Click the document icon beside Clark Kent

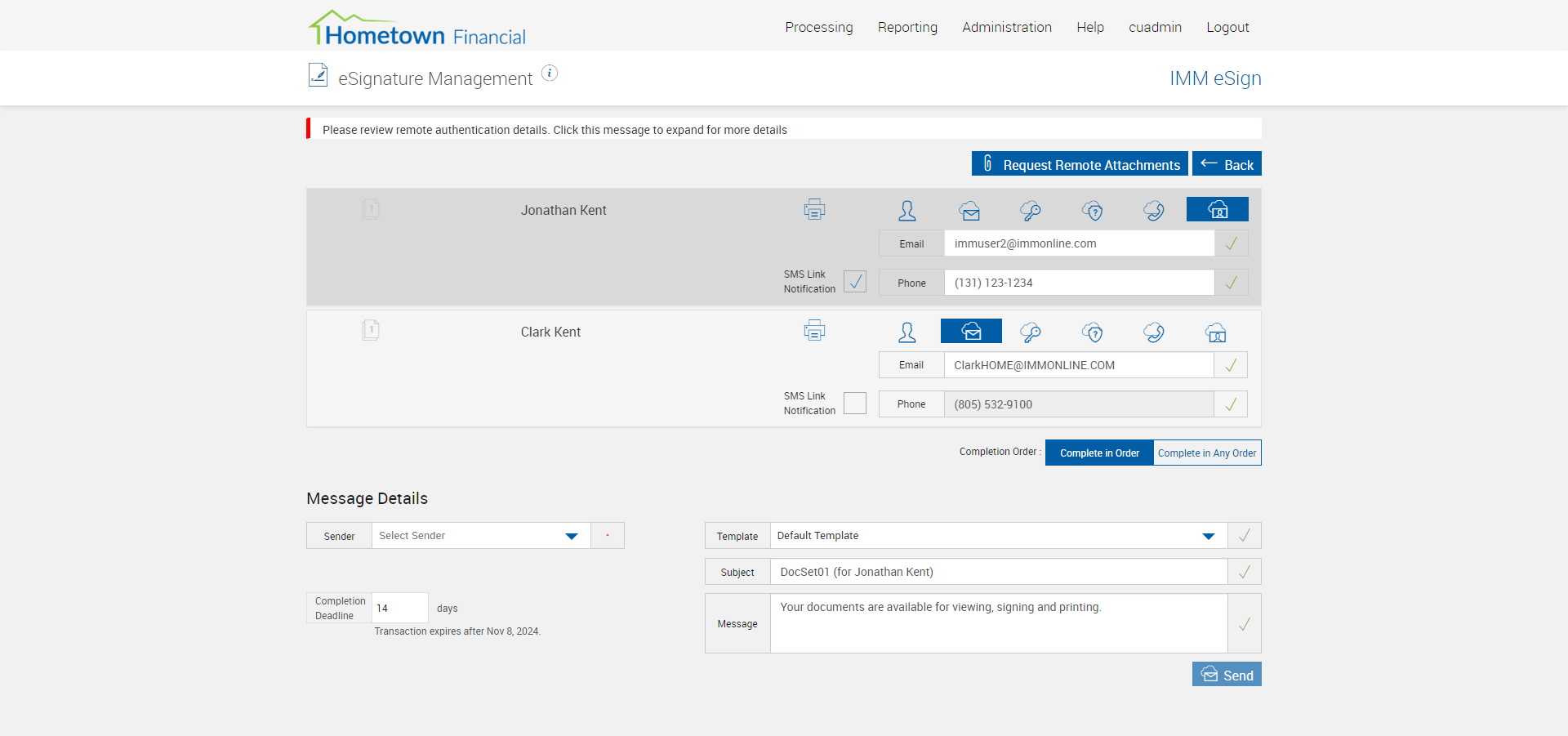click(x=371, y=330)
